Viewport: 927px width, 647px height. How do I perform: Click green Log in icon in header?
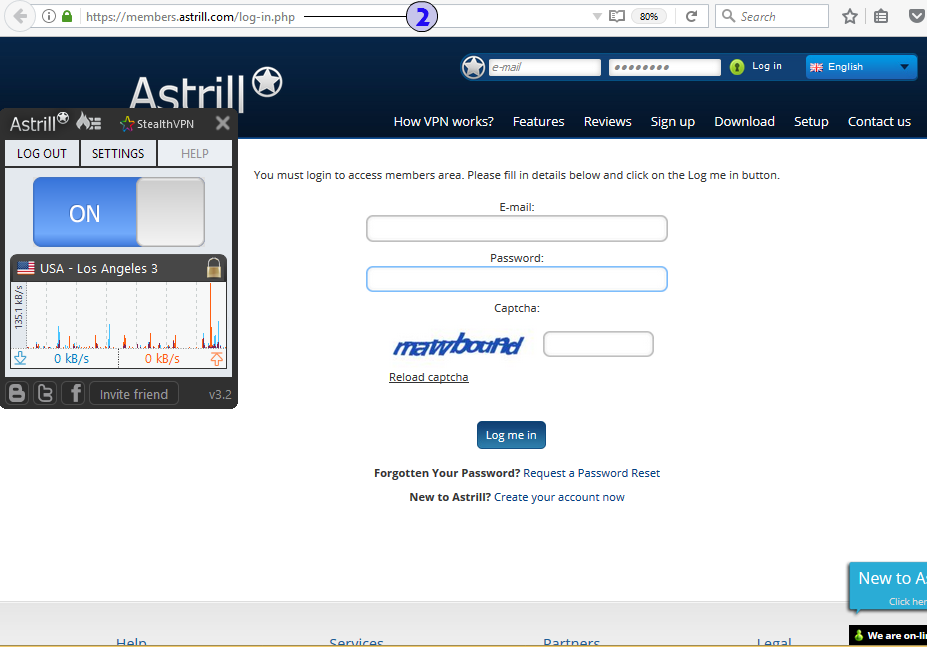[x=737, y=67]
